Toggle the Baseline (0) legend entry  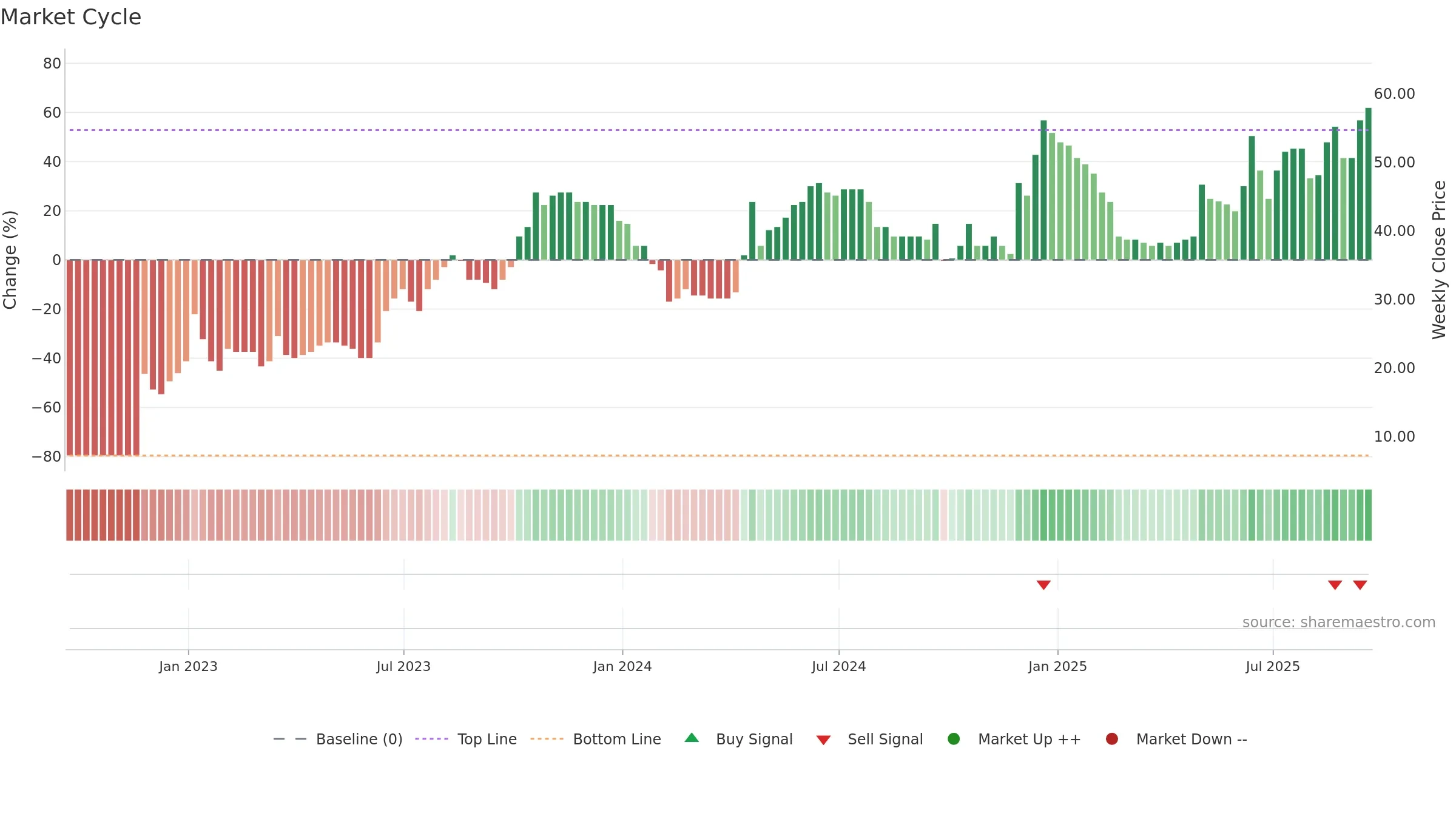tap(338, 739)
